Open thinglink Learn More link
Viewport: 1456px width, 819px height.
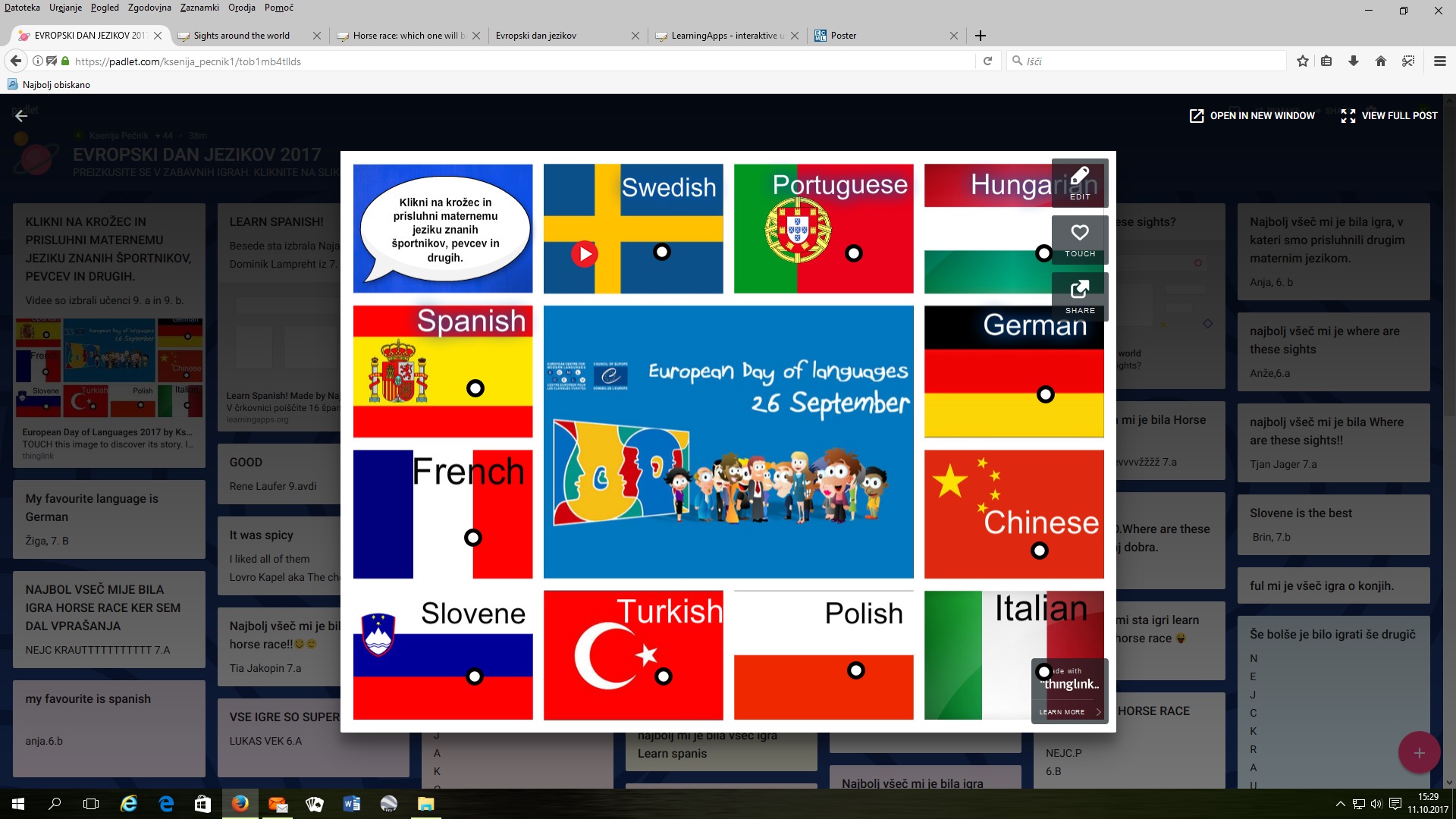(x=1069, y=712)
